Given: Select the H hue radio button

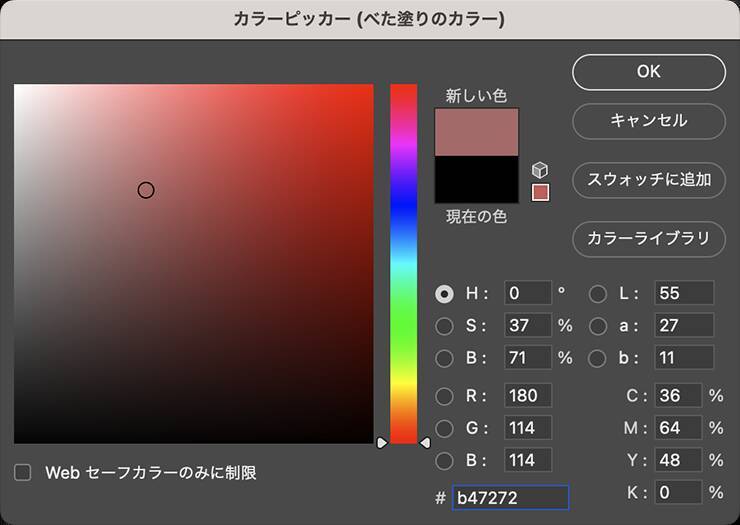Looking at the screenshot, I should (445, 294).
